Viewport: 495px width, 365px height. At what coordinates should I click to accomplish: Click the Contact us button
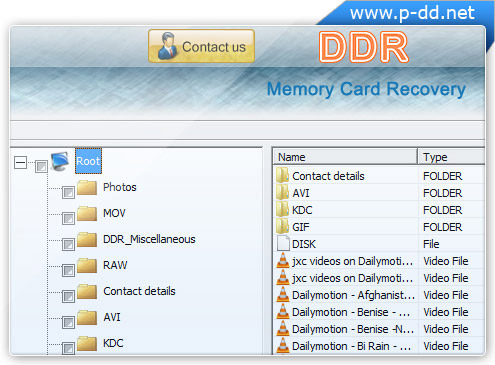pos(201,46)
